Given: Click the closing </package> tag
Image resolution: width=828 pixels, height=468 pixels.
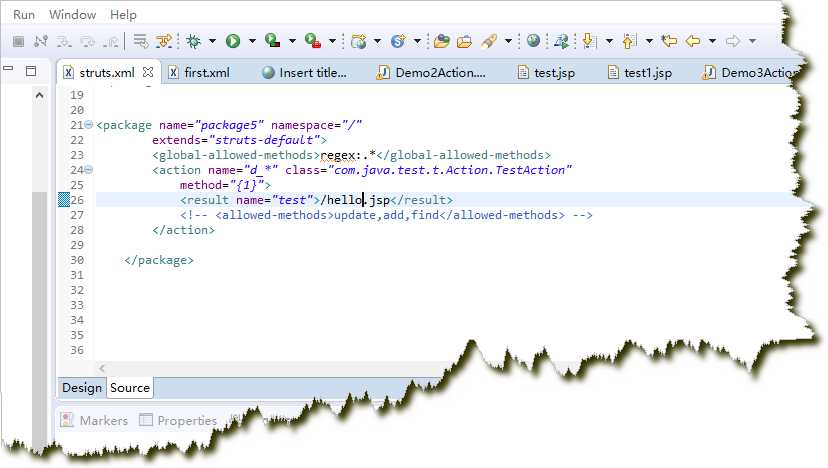Looking at the screenshot, I should 159,260.
